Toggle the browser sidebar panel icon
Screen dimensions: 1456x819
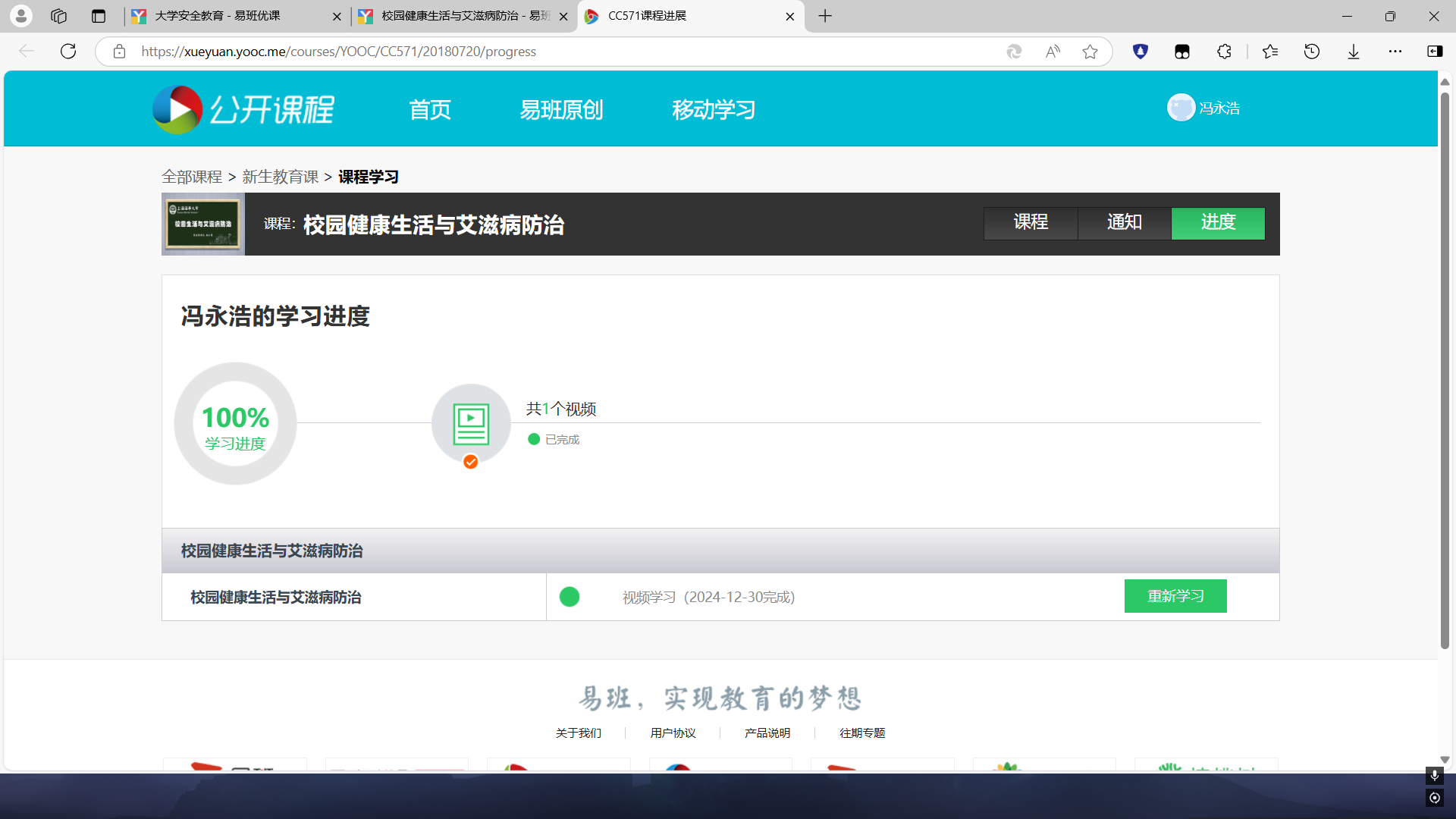(1435, 52)
